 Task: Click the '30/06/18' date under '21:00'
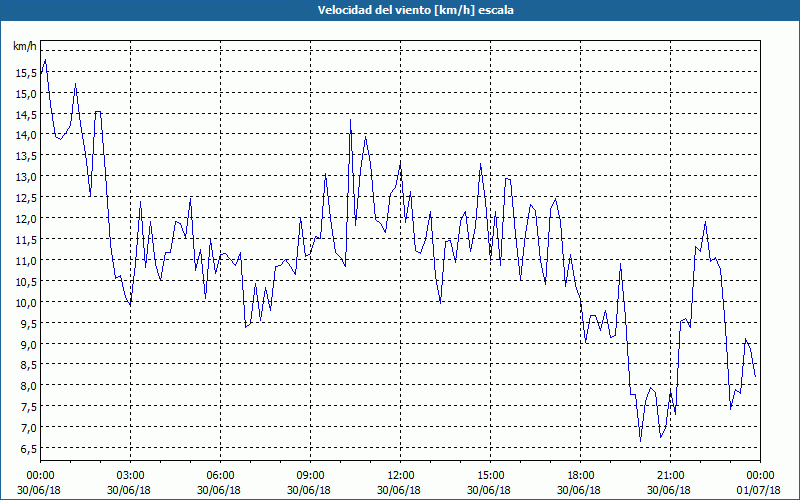pyautogui.click(x=669, y=490)
